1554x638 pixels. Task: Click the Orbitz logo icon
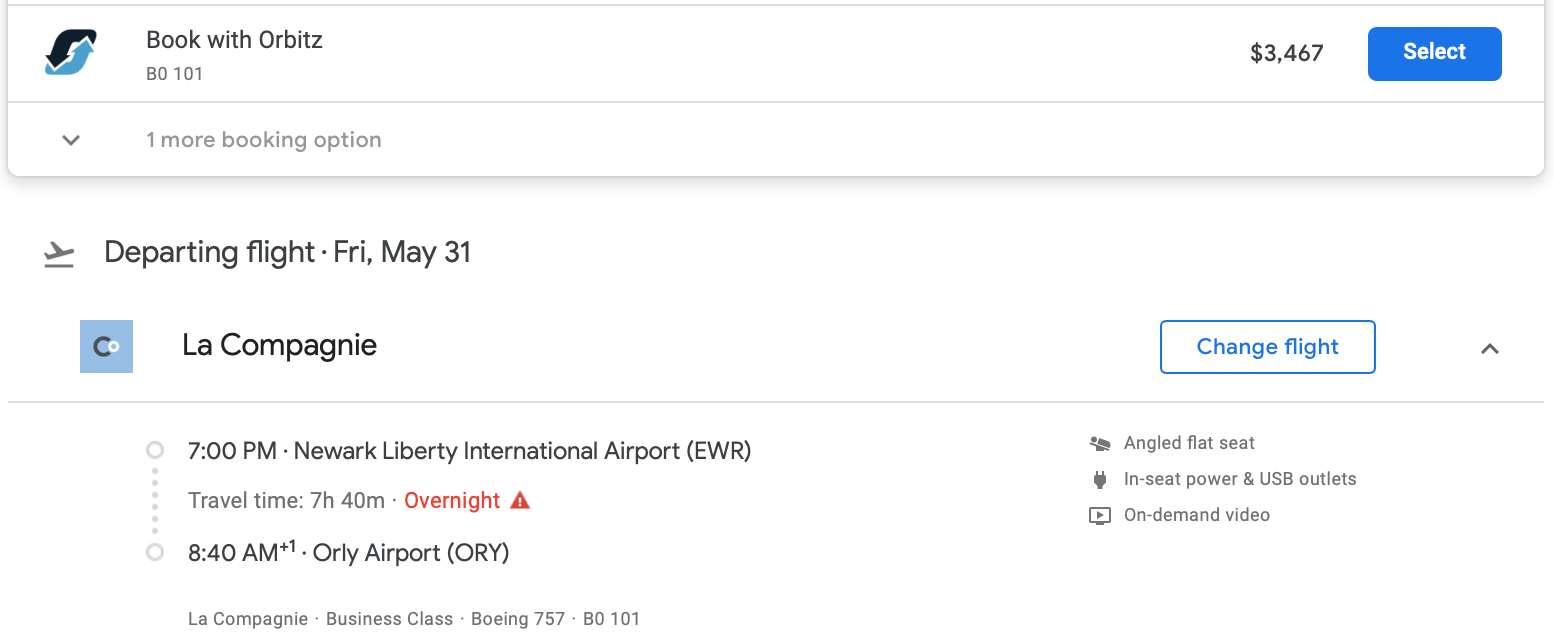(71, 53)
